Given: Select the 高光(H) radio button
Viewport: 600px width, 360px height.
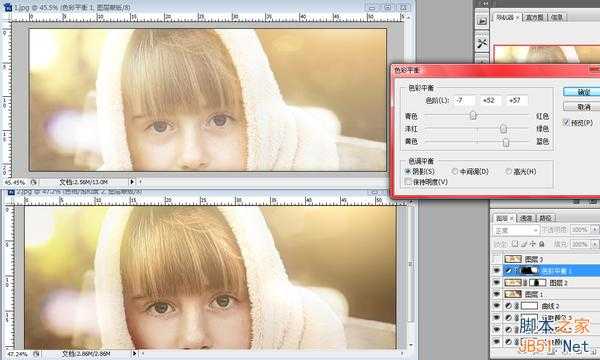Looking at the screenshot, I should pos(509,171).
